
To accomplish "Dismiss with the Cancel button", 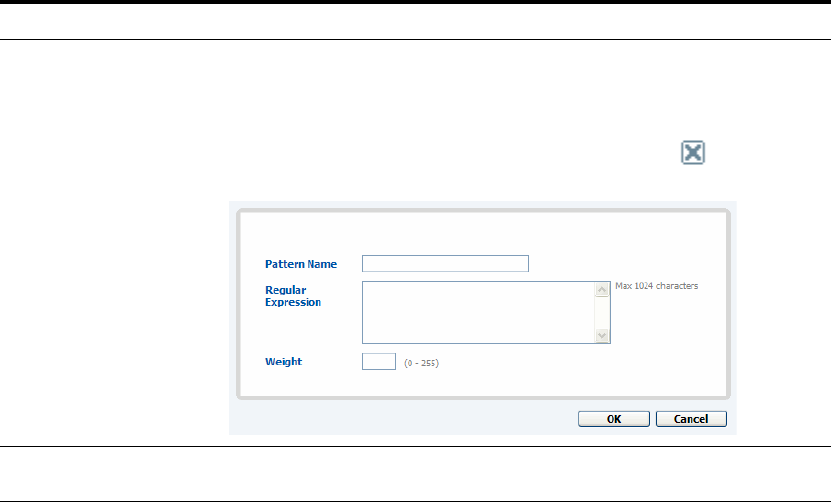I will pyautogui.click(x=691, y=419).
